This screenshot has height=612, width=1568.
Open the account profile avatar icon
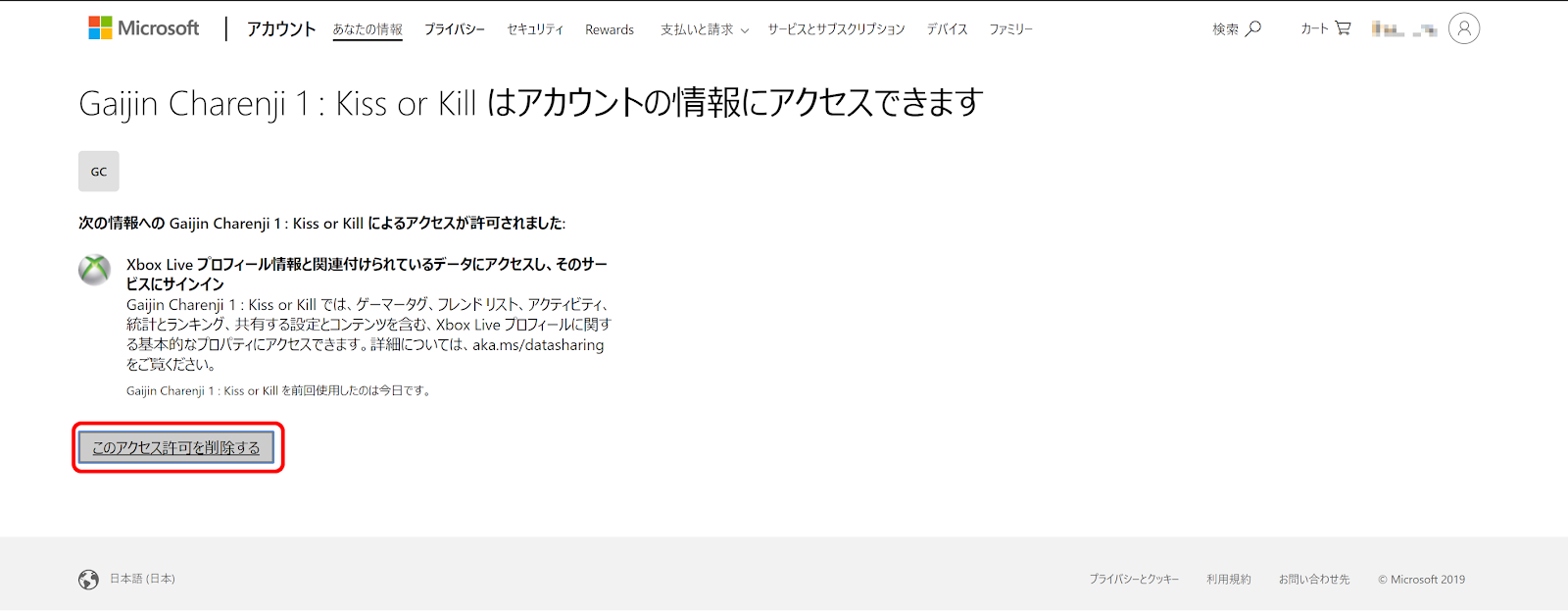click(x=1464, y=28)
